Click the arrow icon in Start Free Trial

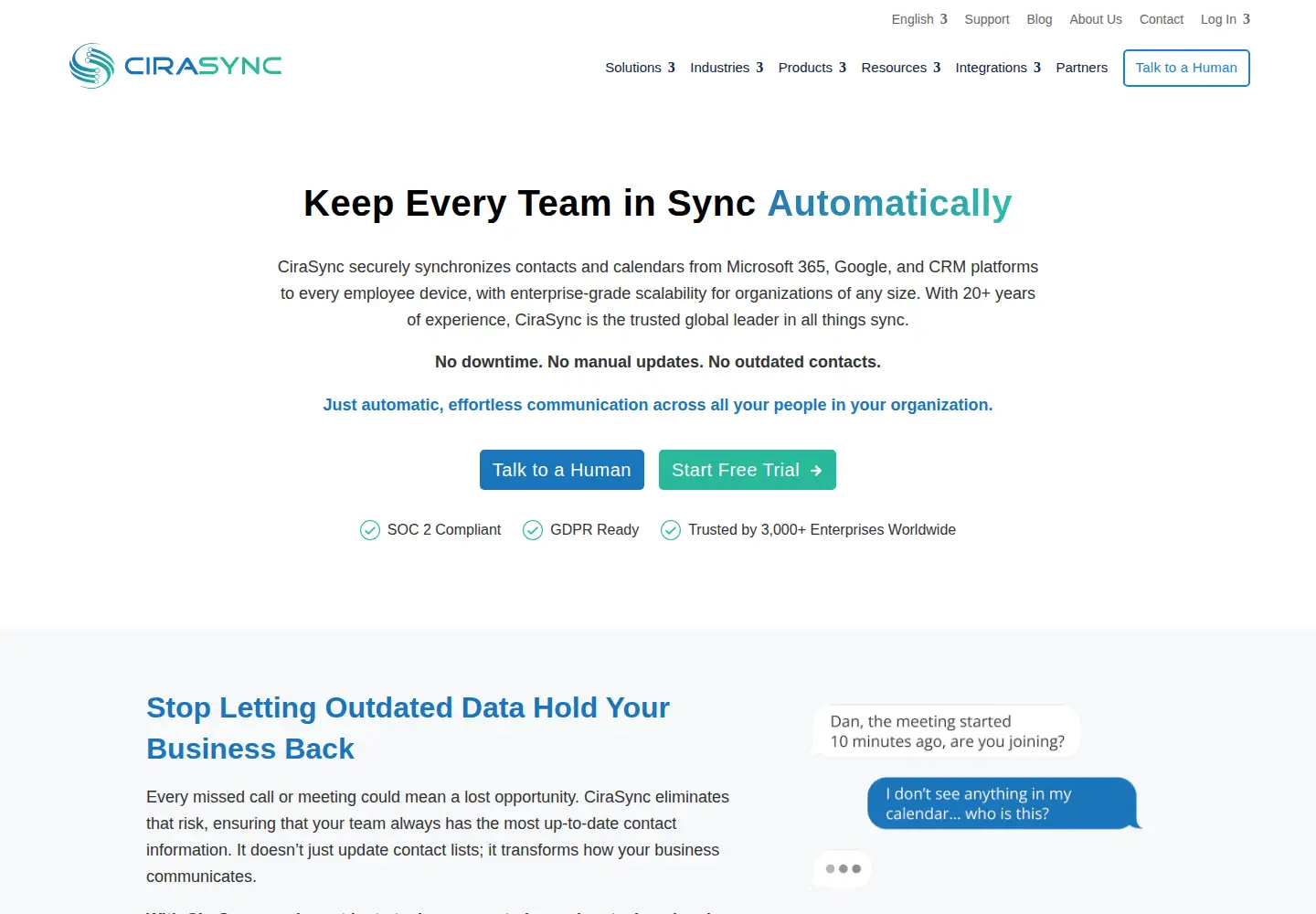[816, 471]
